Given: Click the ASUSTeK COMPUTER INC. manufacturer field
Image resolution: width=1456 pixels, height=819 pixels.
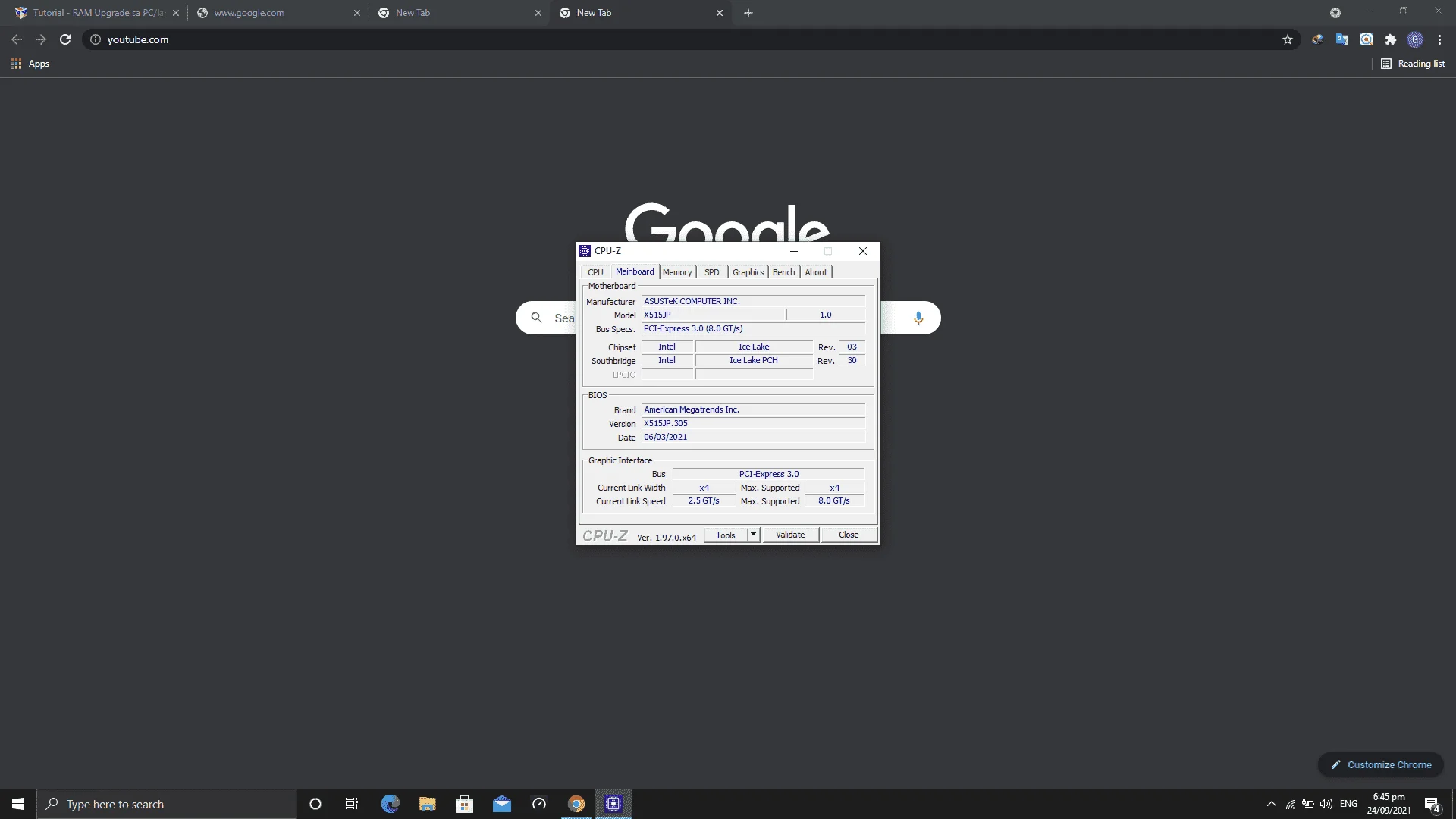Looking at the screenshot, I should tap(753, 301).
